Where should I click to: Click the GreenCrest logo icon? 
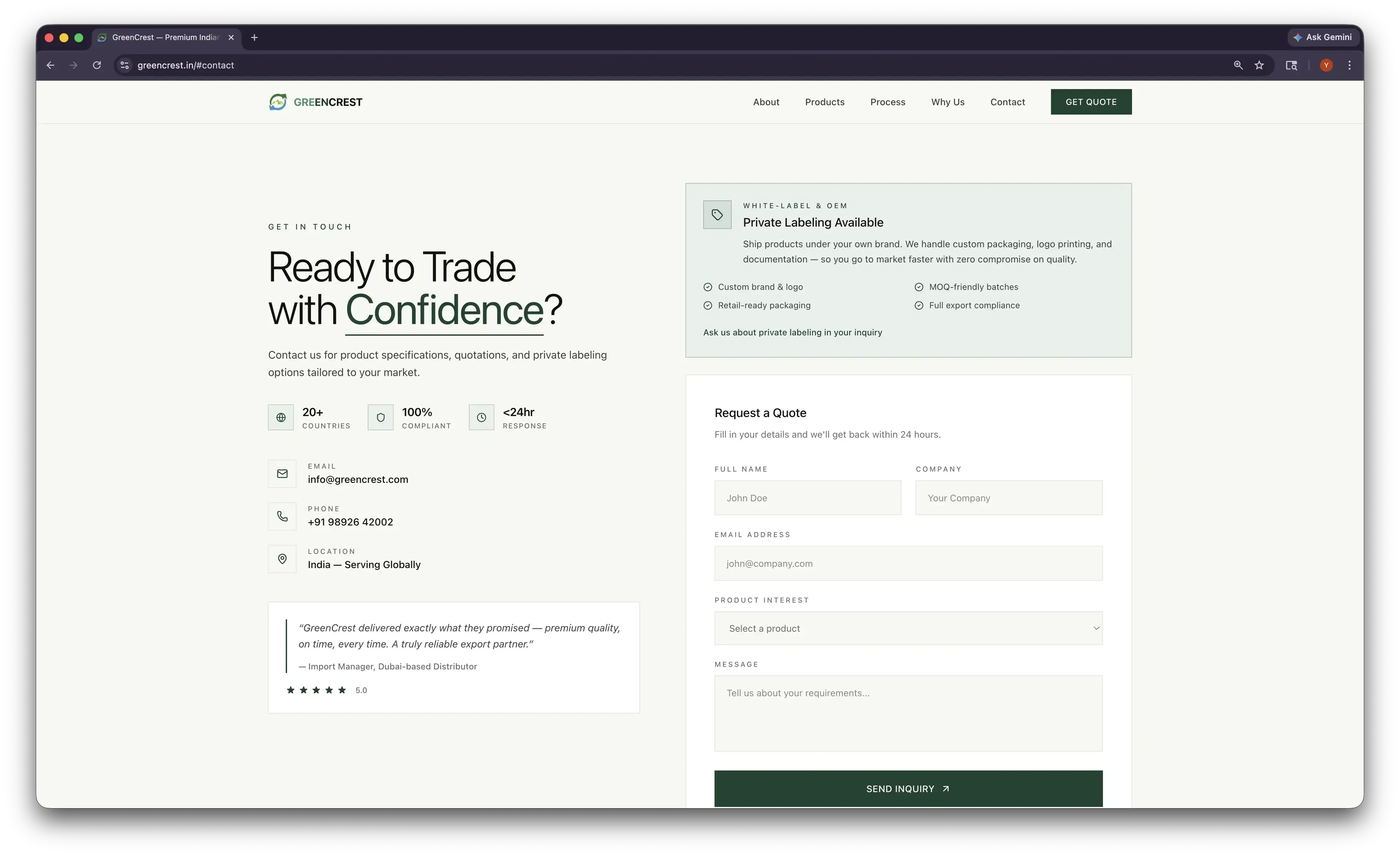coord(278,102)
